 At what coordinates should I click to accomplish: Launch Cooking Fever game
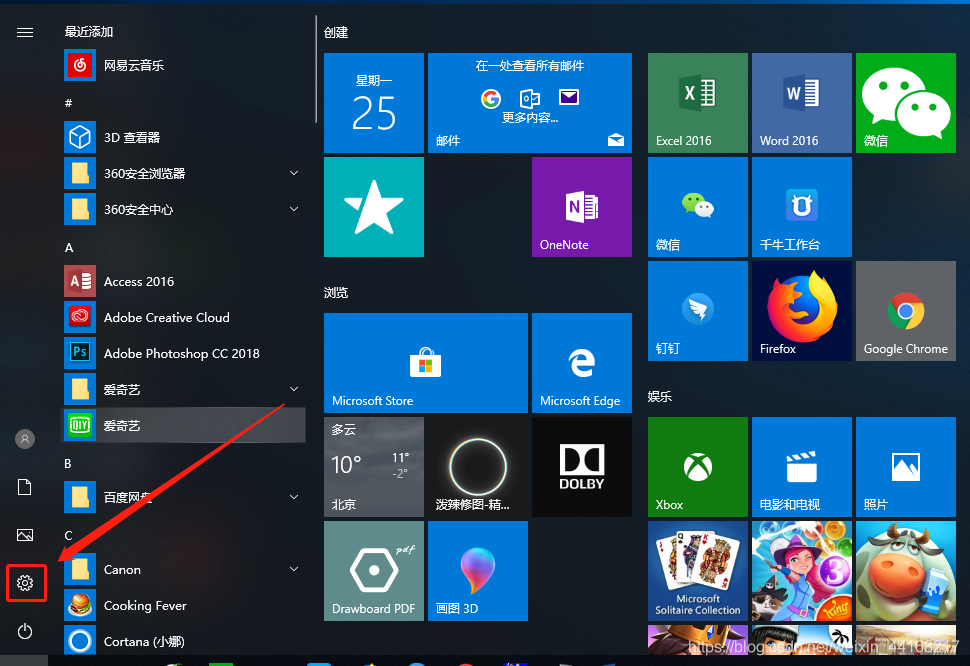(185, 605)
